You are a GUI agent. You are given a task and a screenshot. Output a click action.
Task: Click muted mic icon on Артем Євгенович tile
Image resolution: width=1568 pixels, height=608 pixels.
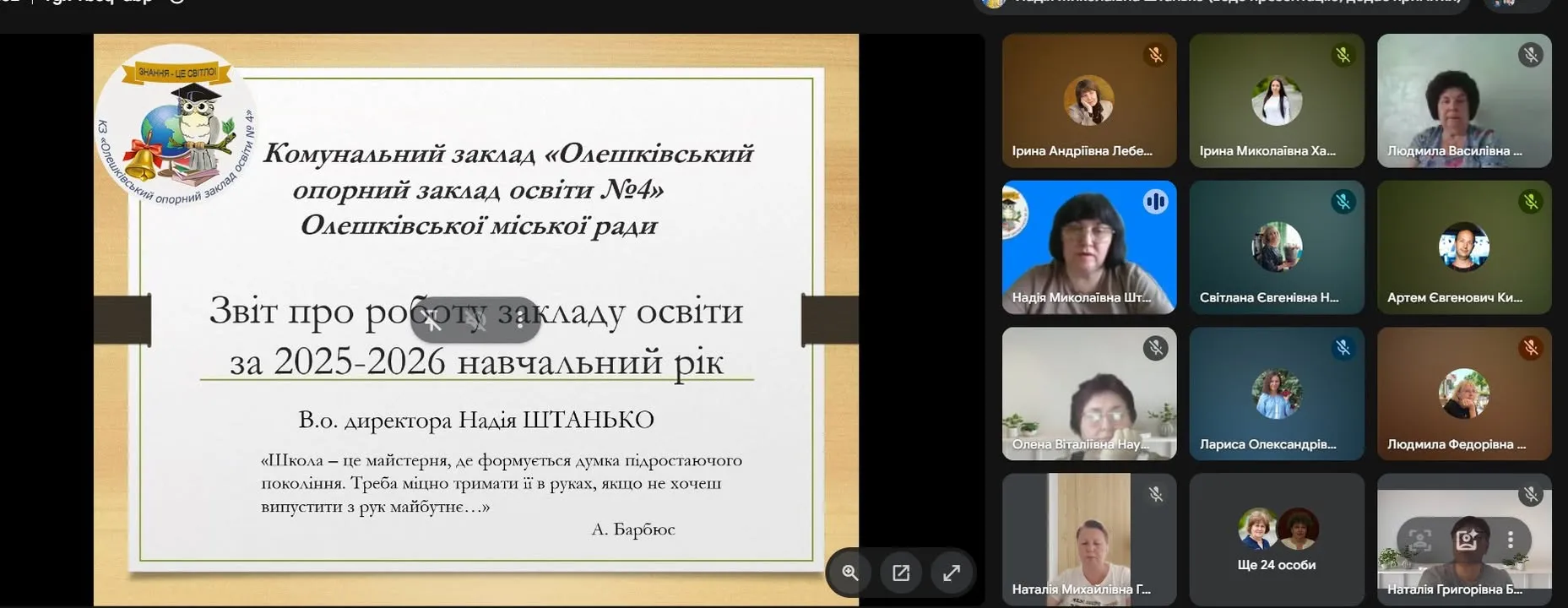coord(1530,201)
